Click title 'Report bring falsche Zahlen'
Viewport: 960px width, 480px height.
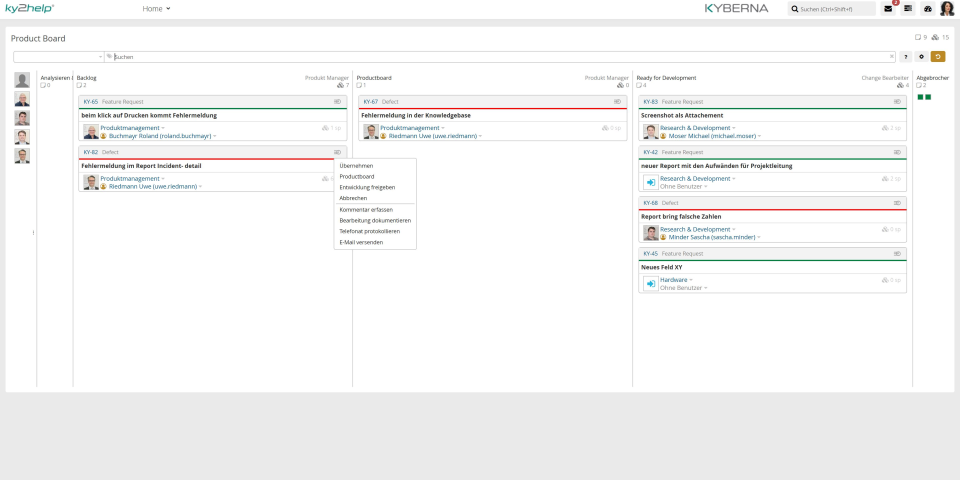pyautogui.click(x=681, y=217)
